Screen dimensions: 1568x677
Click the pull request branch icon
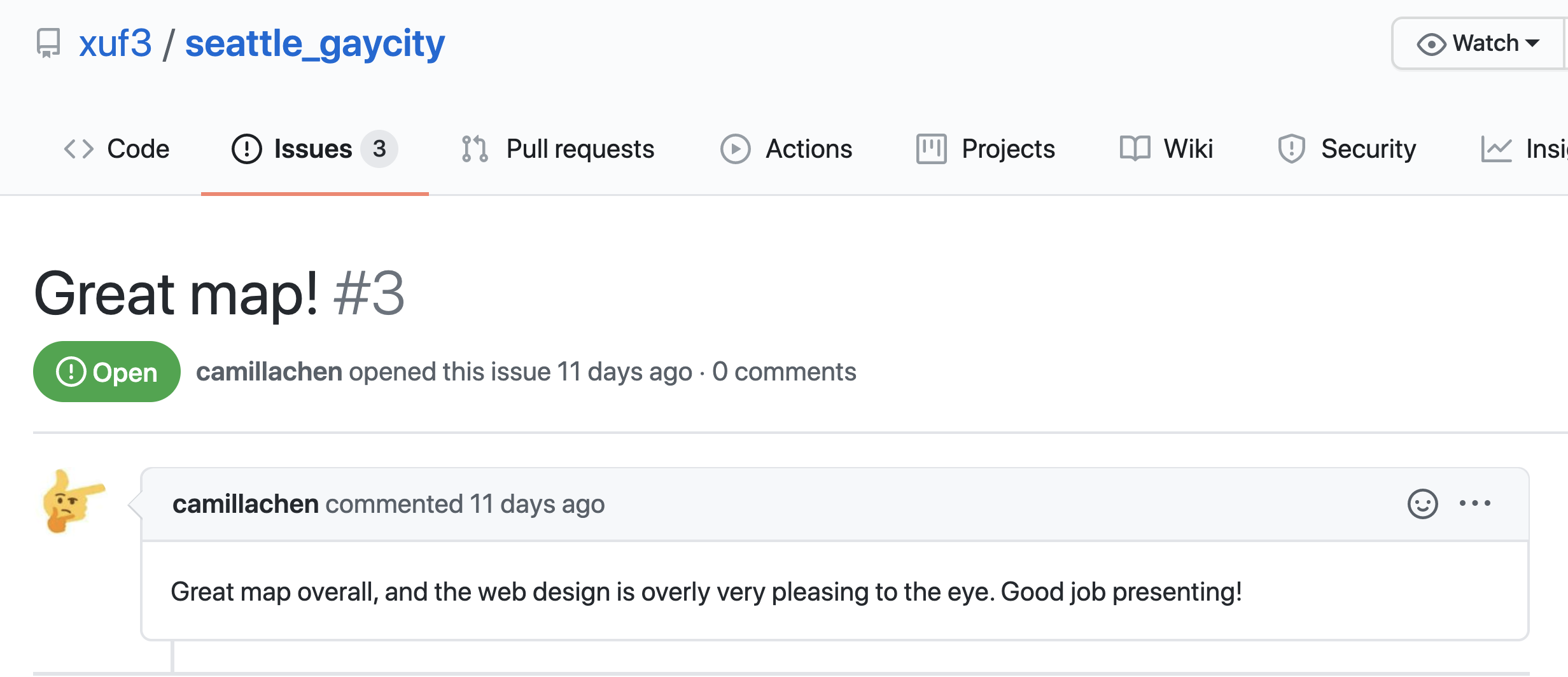pyautogui.click(x=475, y=149)
